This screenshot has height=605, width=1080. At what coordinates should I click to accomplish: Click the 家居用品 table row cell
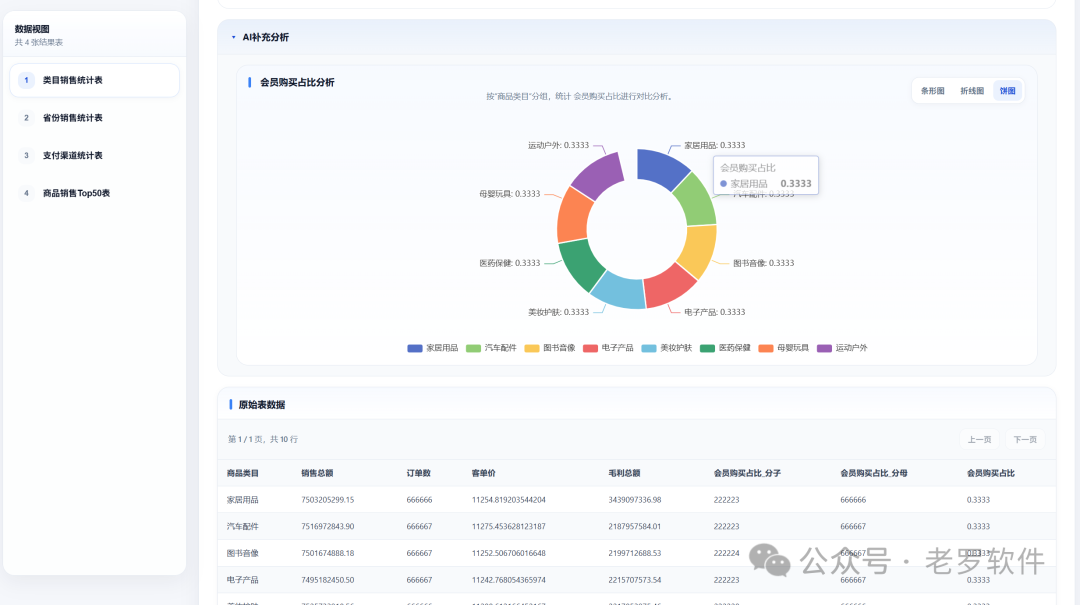(242, 500)
